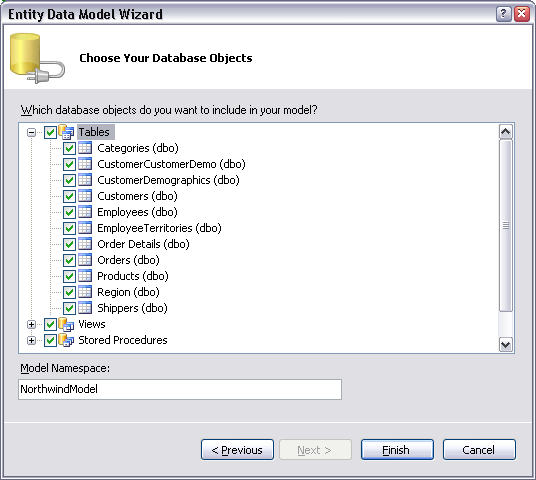Click the Stored Procedures folder icon
This screenshot has width=536, height=480.
66,340
